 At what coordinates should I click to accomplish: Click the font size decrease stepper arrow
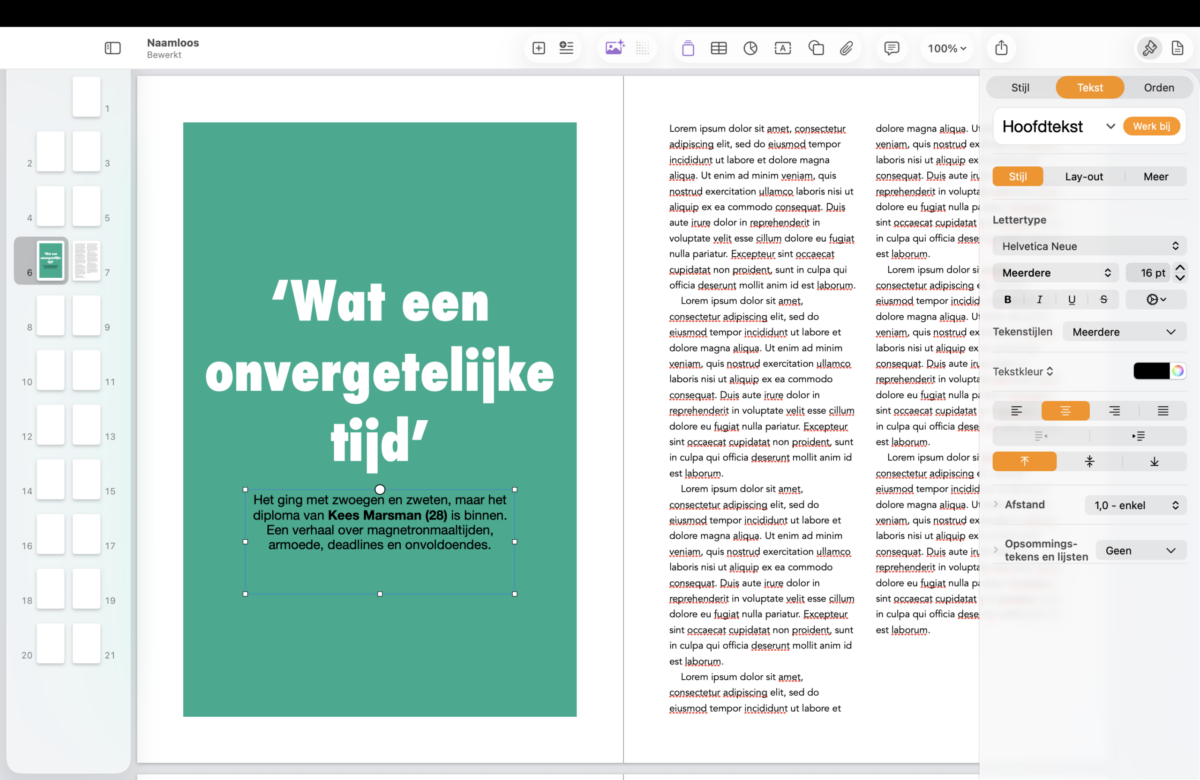click(1180, 277)
